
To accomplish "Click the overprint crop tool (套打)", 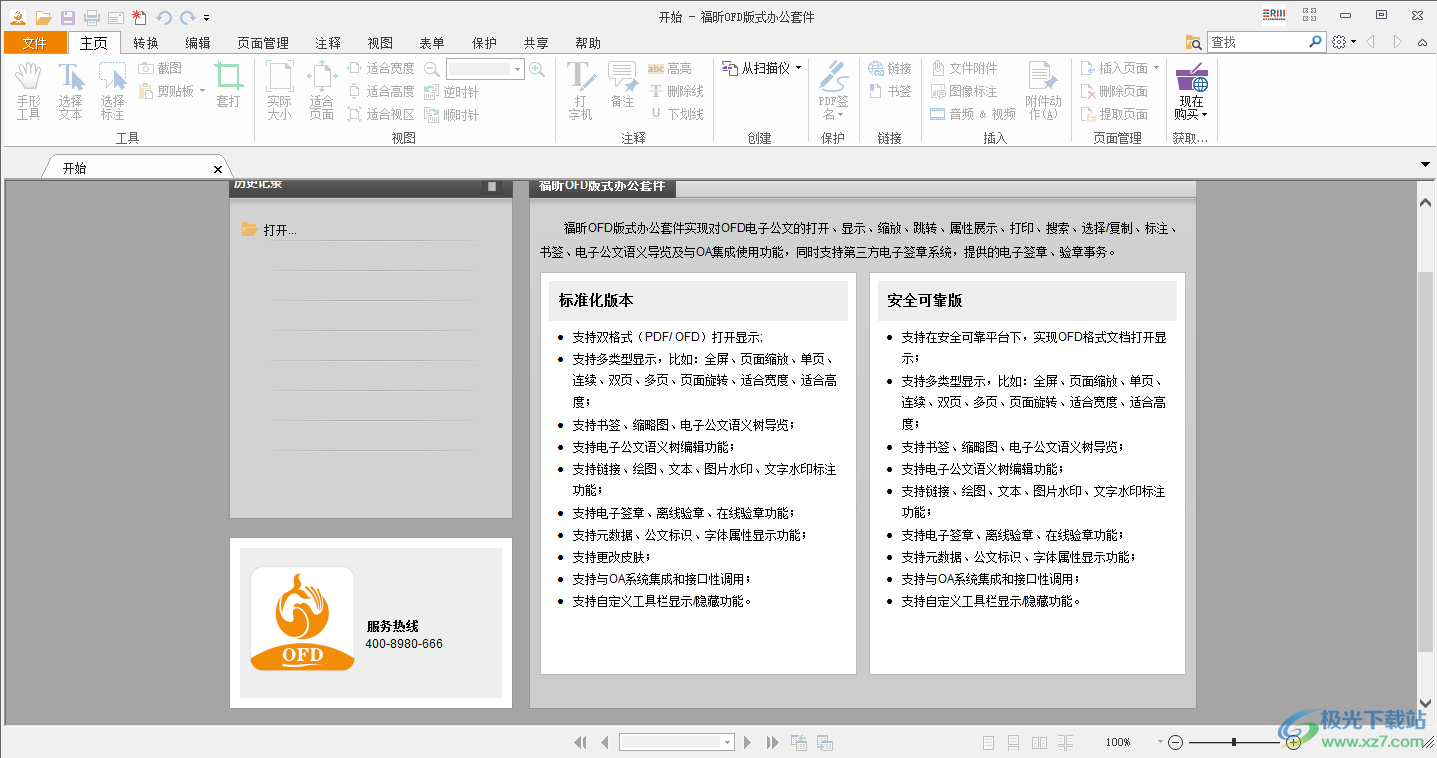I will point(229,84).
